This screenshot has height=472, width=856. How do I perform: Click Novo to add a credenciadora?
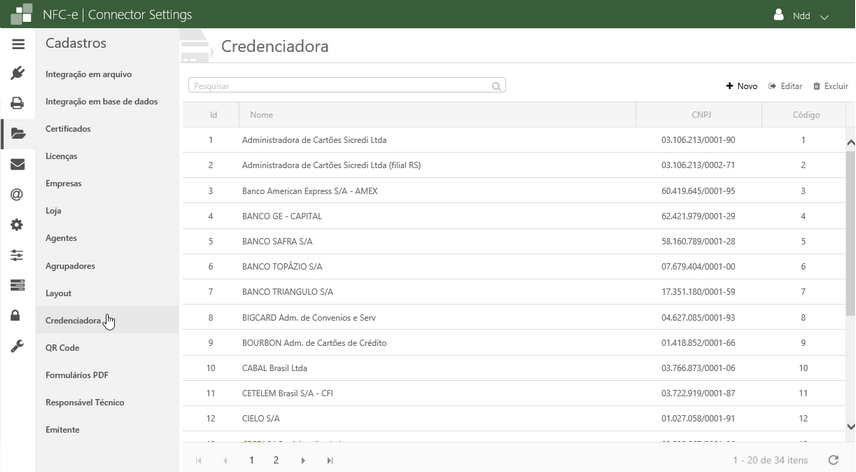[x=741, y=86]
